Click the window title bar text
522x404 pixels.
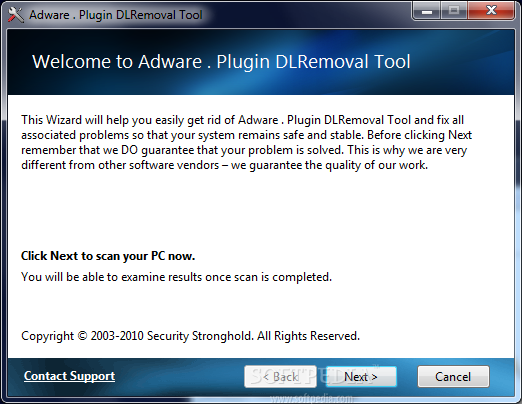[116, 15]
